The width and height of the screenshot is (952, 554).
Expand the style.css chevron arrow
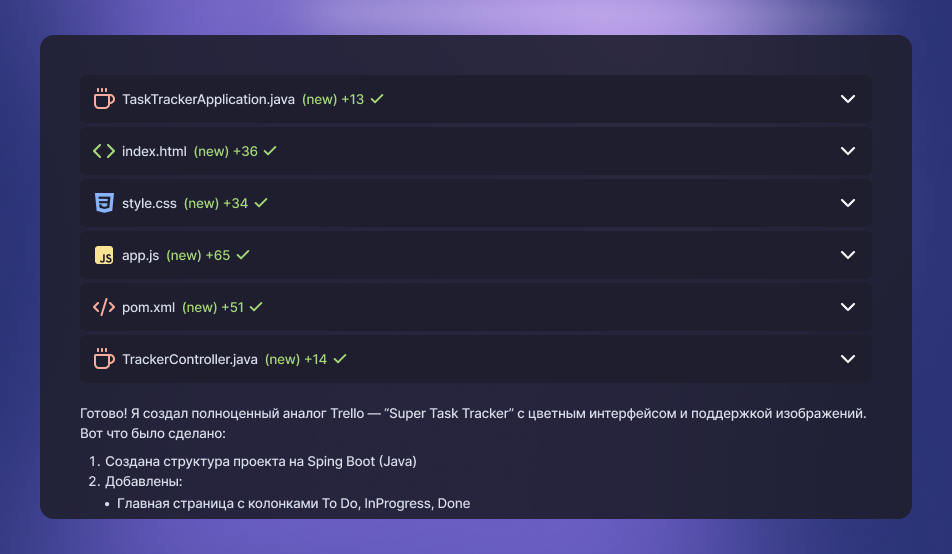point(848,203)
